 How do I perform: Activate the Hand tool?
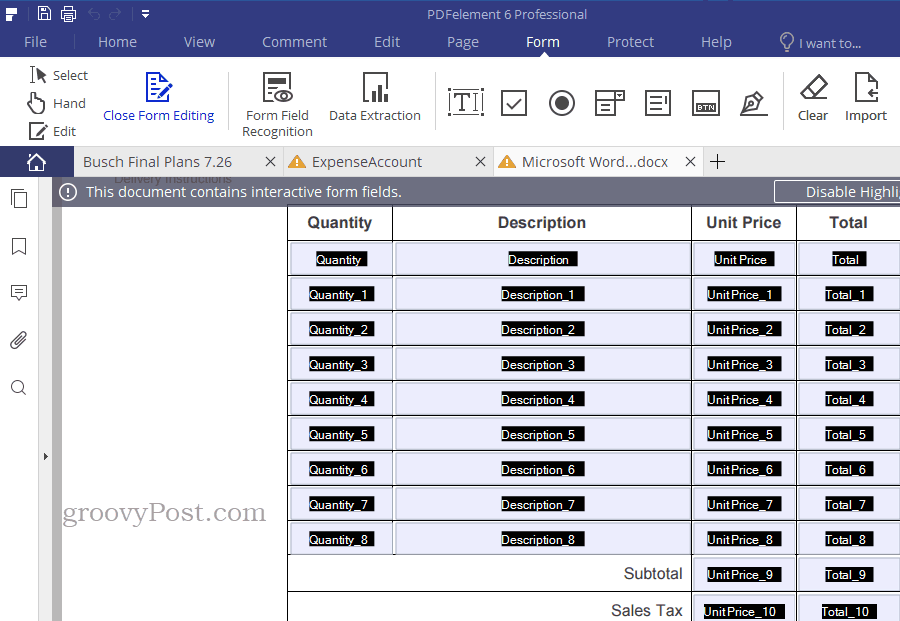(x=57, y=103)
